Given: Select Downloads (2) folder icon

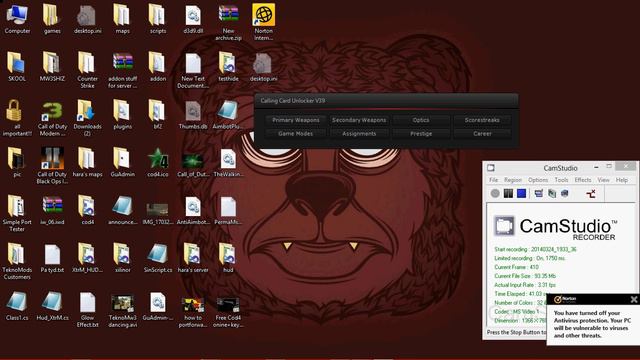Looking at the screenshot, I should click(x=87, y=118).
